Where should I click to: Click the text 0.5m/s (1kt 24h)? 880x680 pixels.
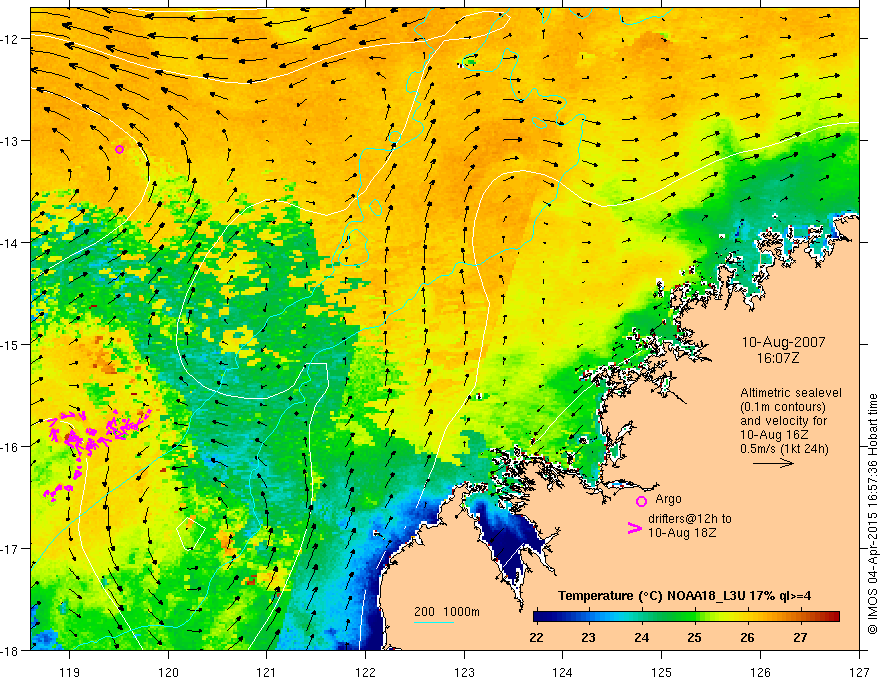[784, 449]
